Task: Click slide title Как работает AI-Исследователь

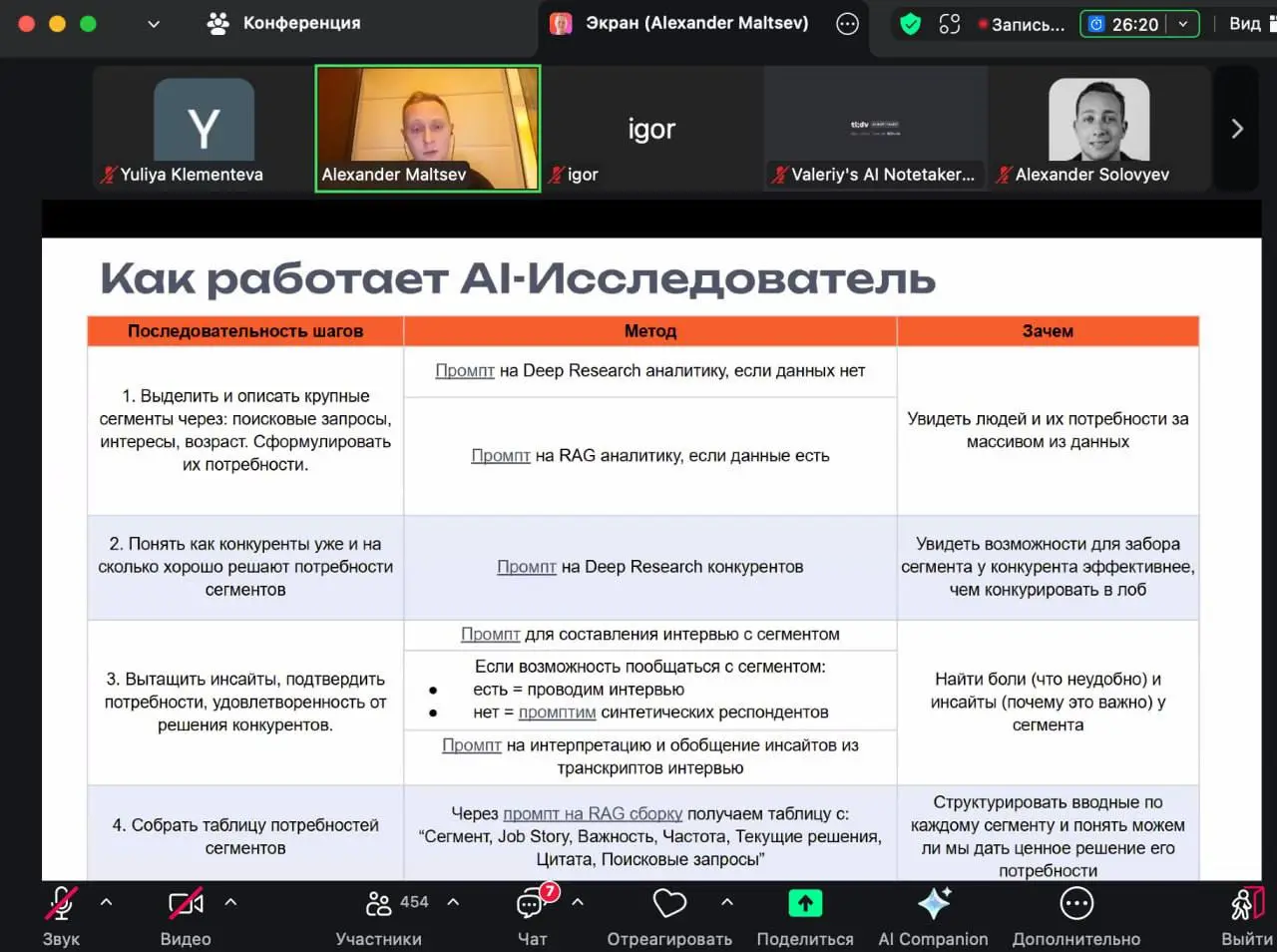Action: (518, 278)
